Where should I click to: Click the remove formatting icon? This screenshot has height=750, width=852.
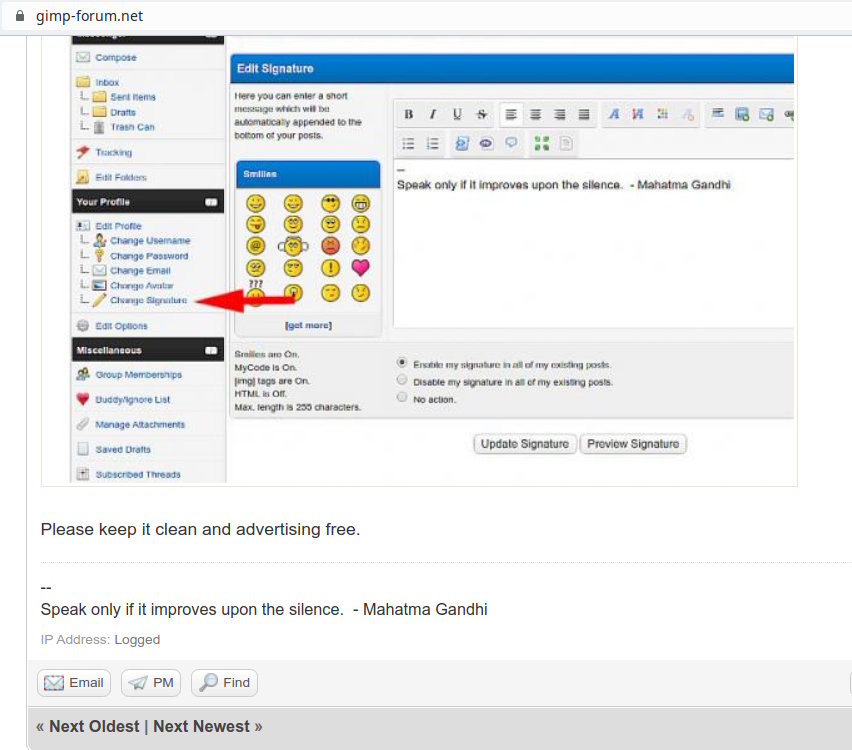click(688, 114)
